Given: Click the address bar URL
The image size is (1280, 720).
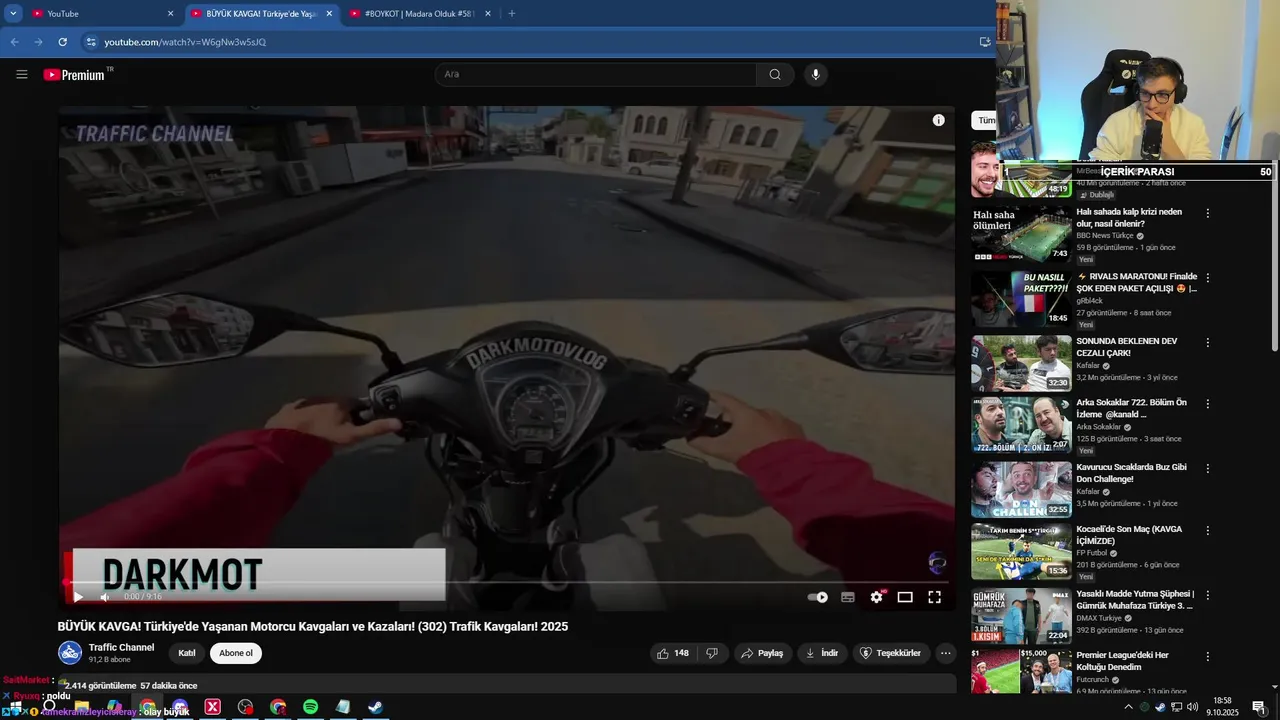Looking at the screenshot, I should 185,42.
